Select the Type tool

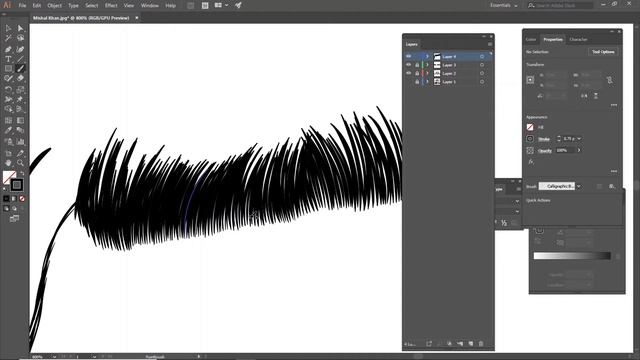pos(8,59)
